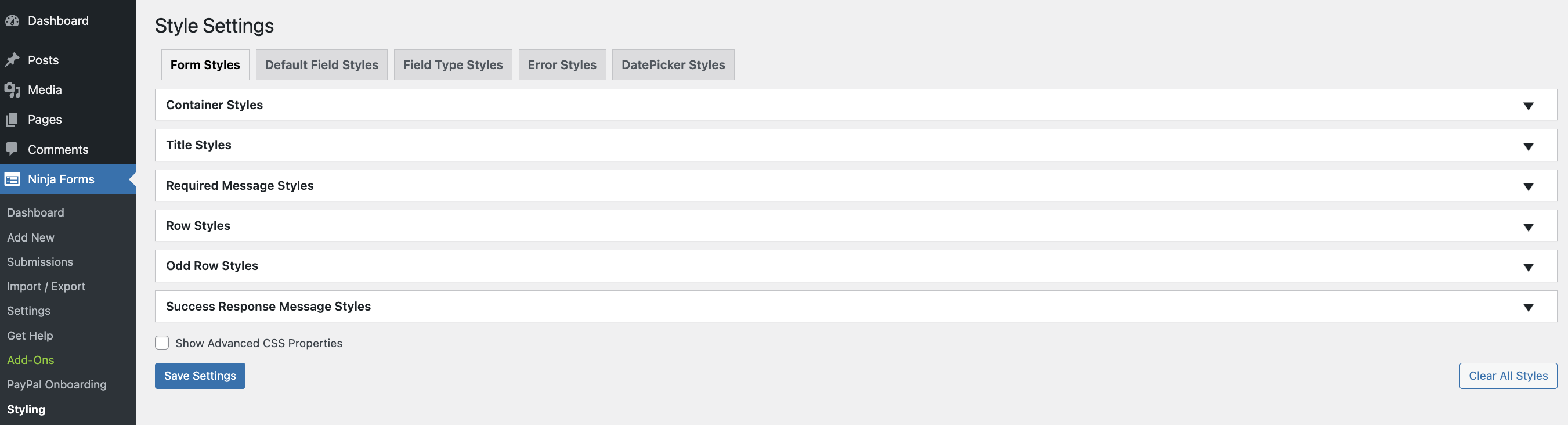Viewport: 1568px width, 425px height.
Task: Expand the Container Styles section arrow
Action: 1528,106
